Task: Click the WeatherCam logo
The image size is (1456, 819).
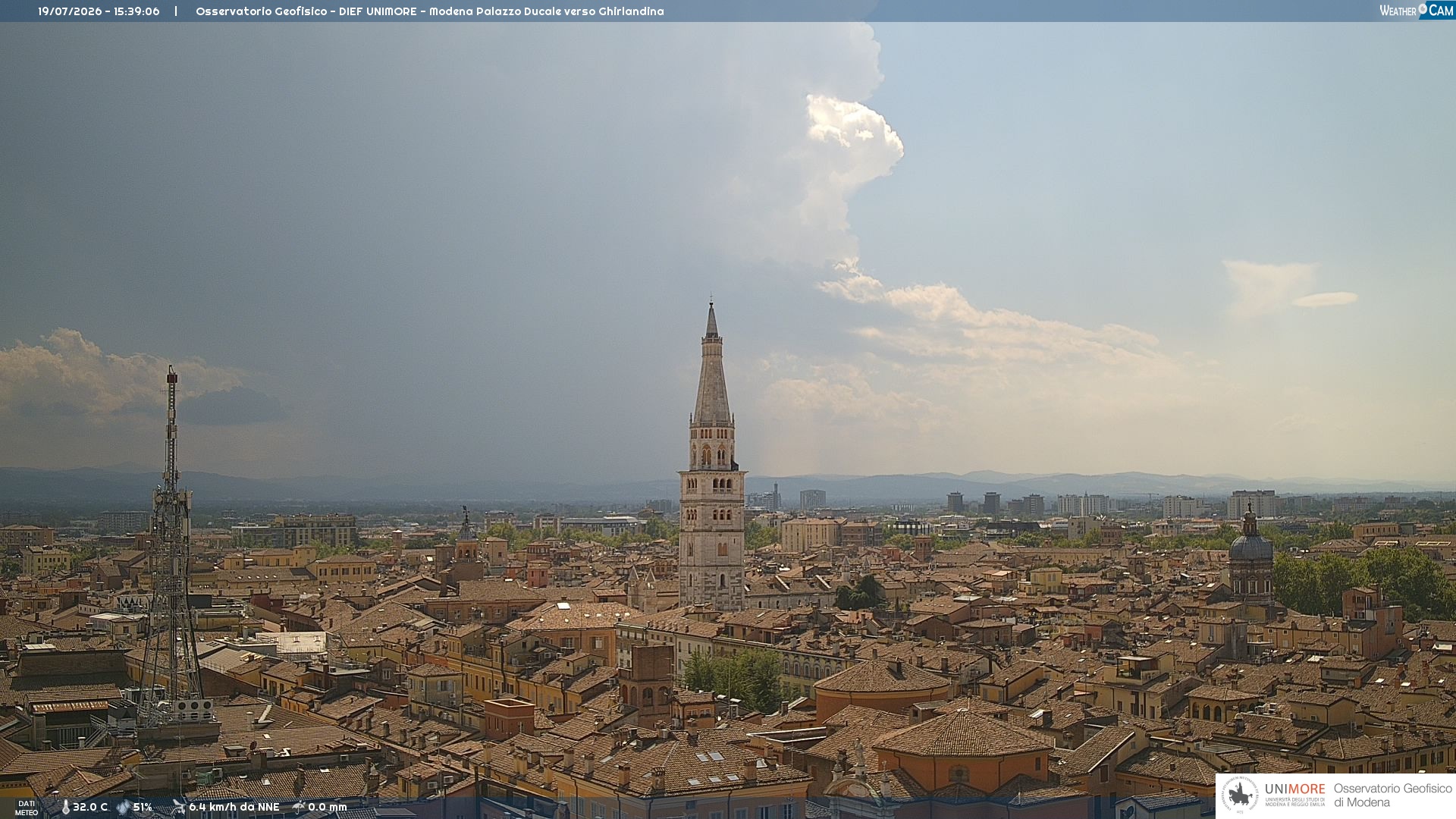Action: [1417, 10]
